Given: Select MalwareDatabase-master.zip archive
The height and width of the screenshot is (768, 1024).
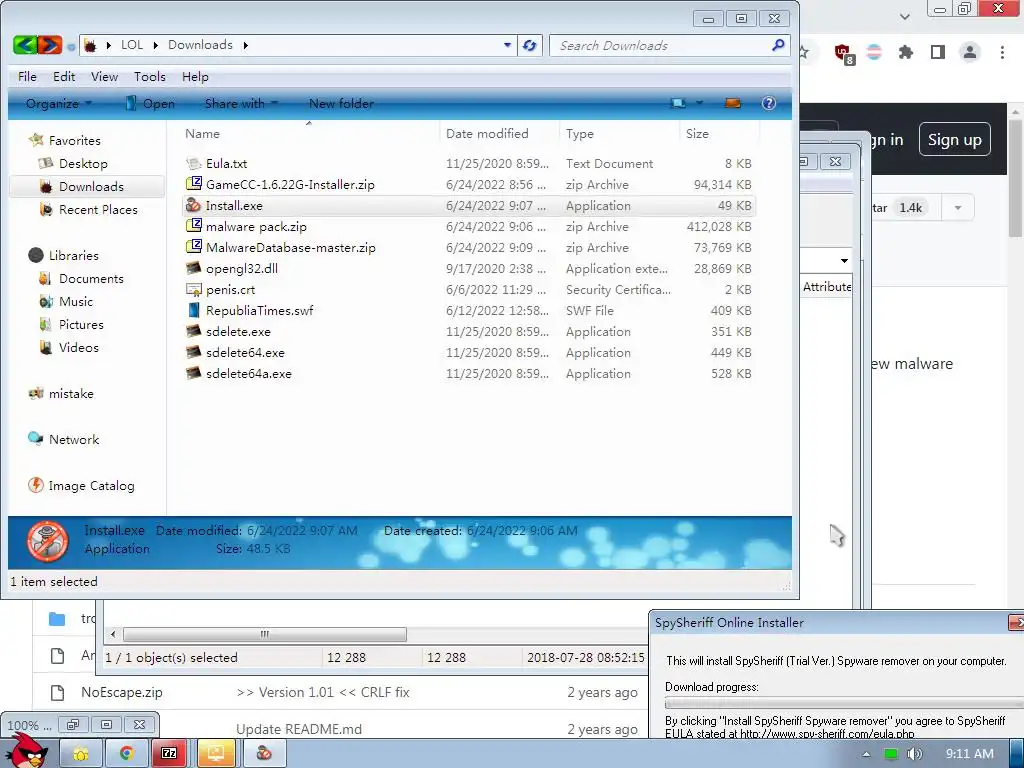Looking at the screenshot, I should coord(291,248).
